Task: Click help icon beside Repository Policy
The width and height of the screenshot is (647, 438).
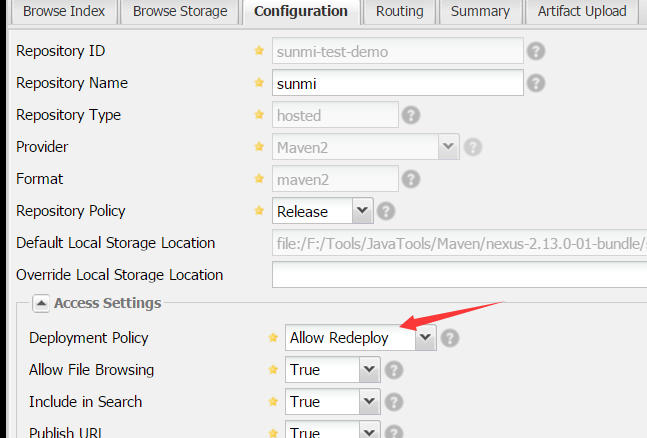Action: tap(386, 211)
